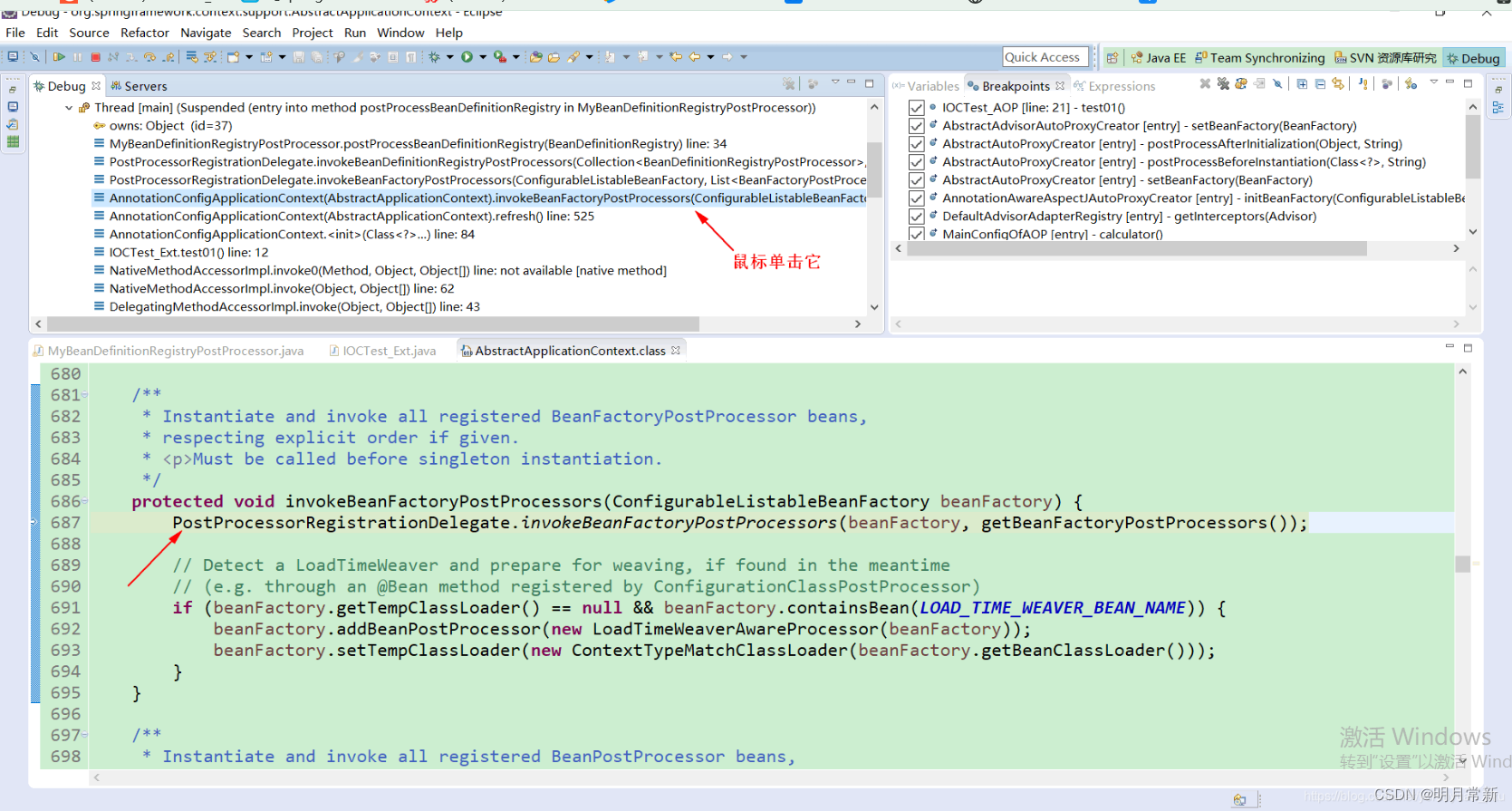This screenshot has height=811, width=1512.
Task: Click the Last Edit Location icon
Action: click(x=675, y=57)
